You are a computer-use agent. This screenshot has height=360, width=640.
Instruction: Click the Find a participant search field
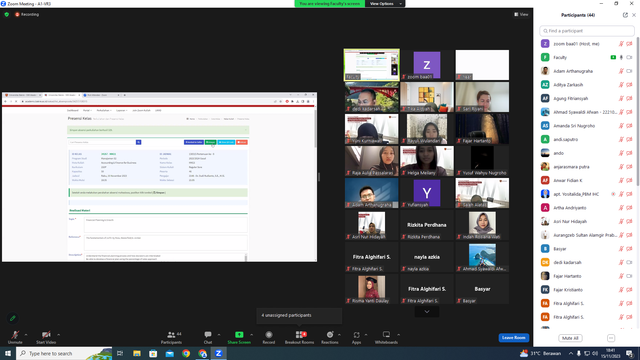(587, 31)
